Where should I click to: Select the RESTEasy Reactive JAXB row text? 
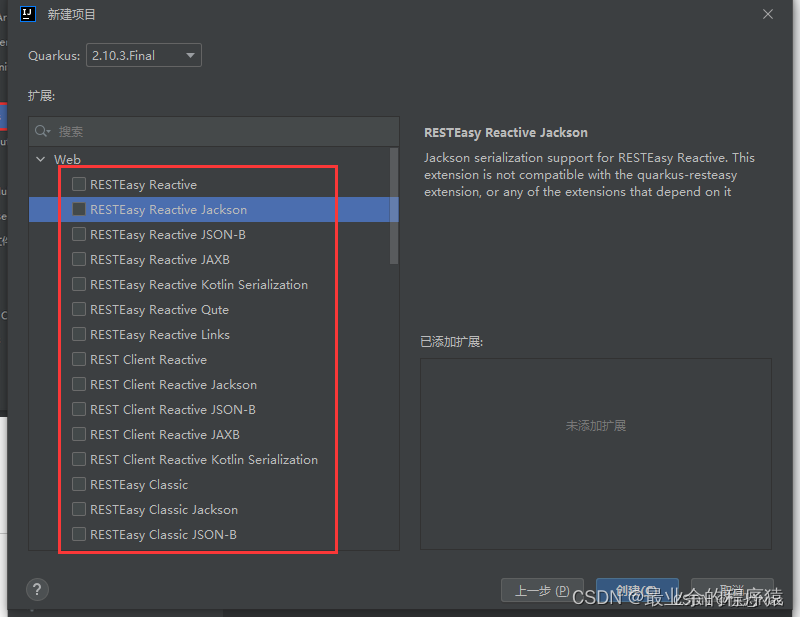coord(160,260)
